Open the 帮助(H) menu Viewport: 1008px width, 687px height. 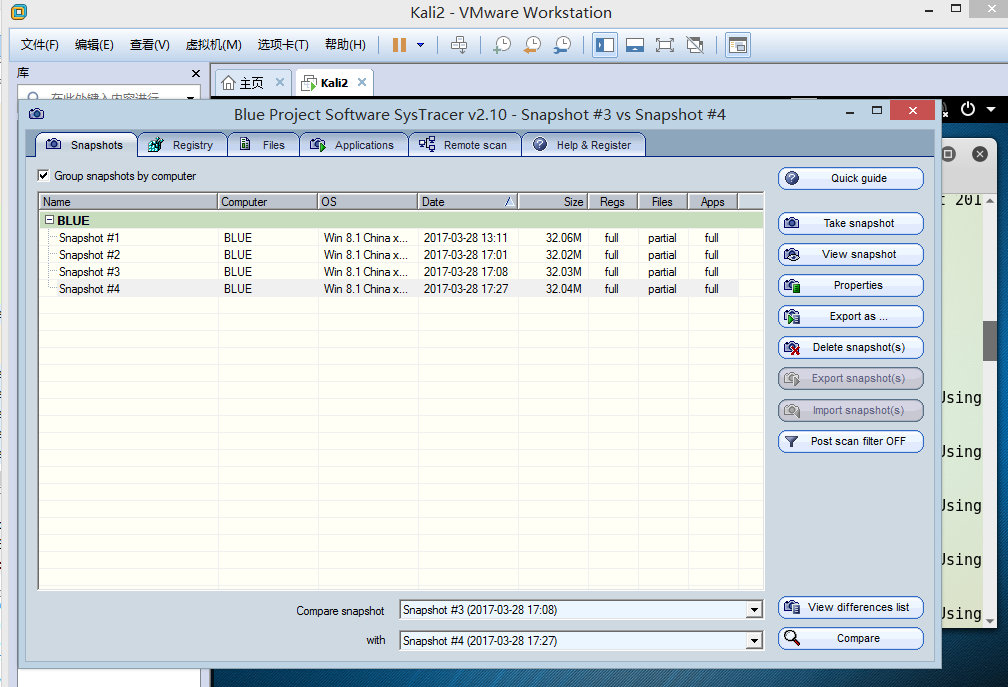pyautogui.click(x=345, y=44)
